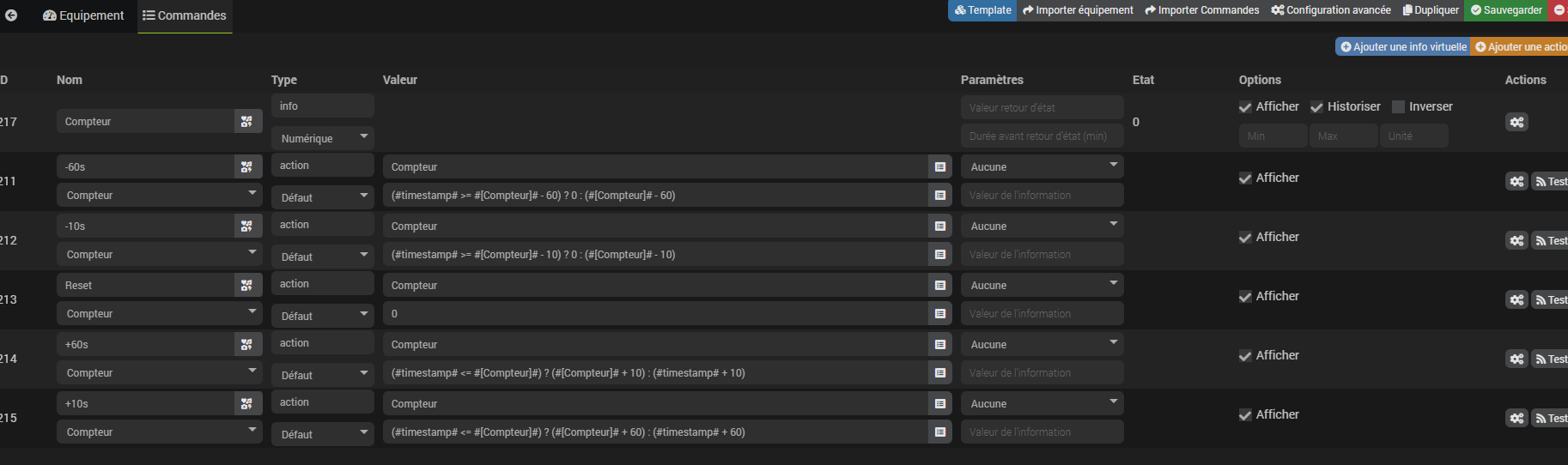Click the list icon right of the Reset value 0 field
The height and width of the screenshot is (465, 1568).
[x=940, y=314]
